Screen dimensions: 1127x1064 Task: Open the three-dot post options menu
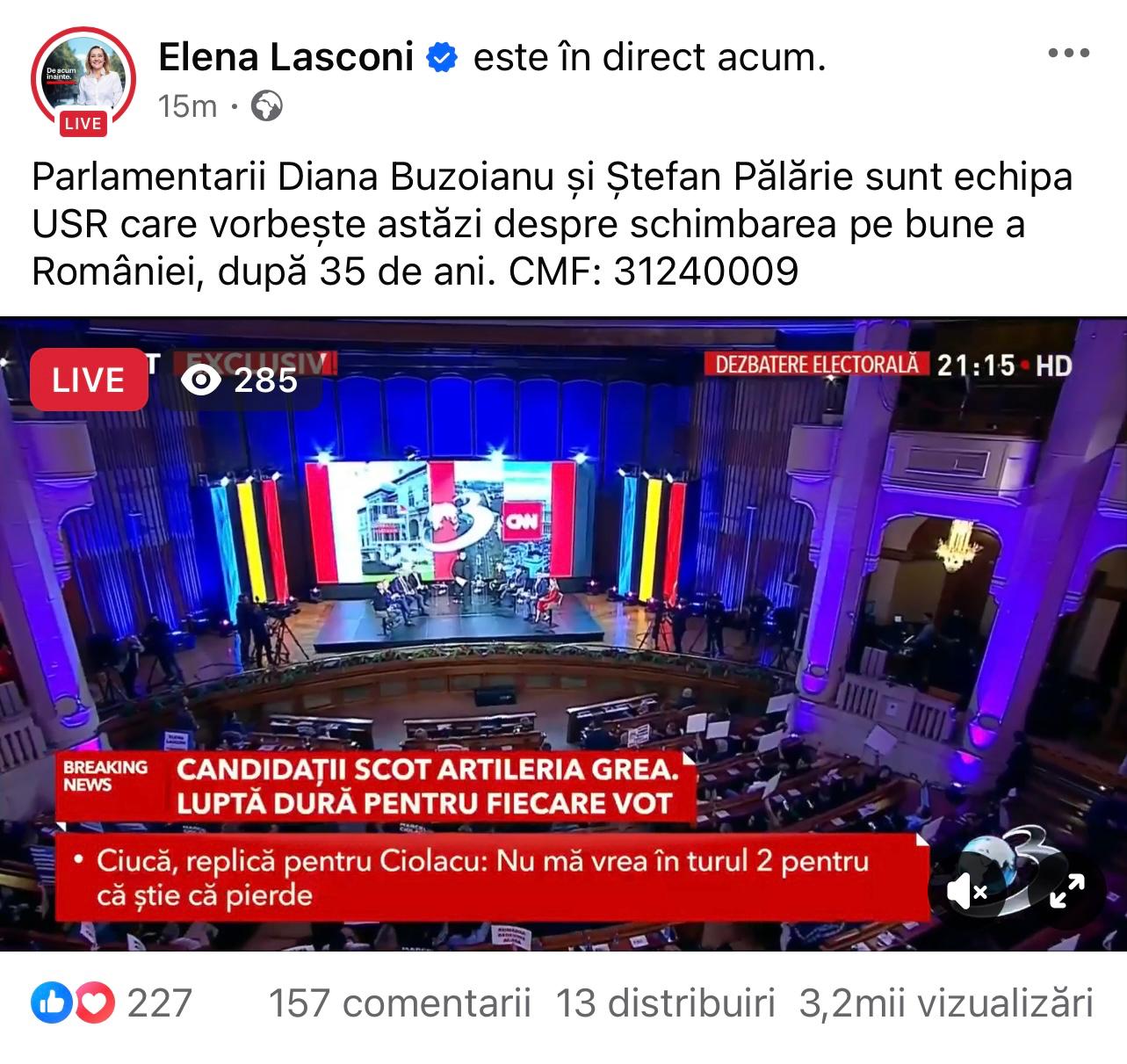point(1069,54)
